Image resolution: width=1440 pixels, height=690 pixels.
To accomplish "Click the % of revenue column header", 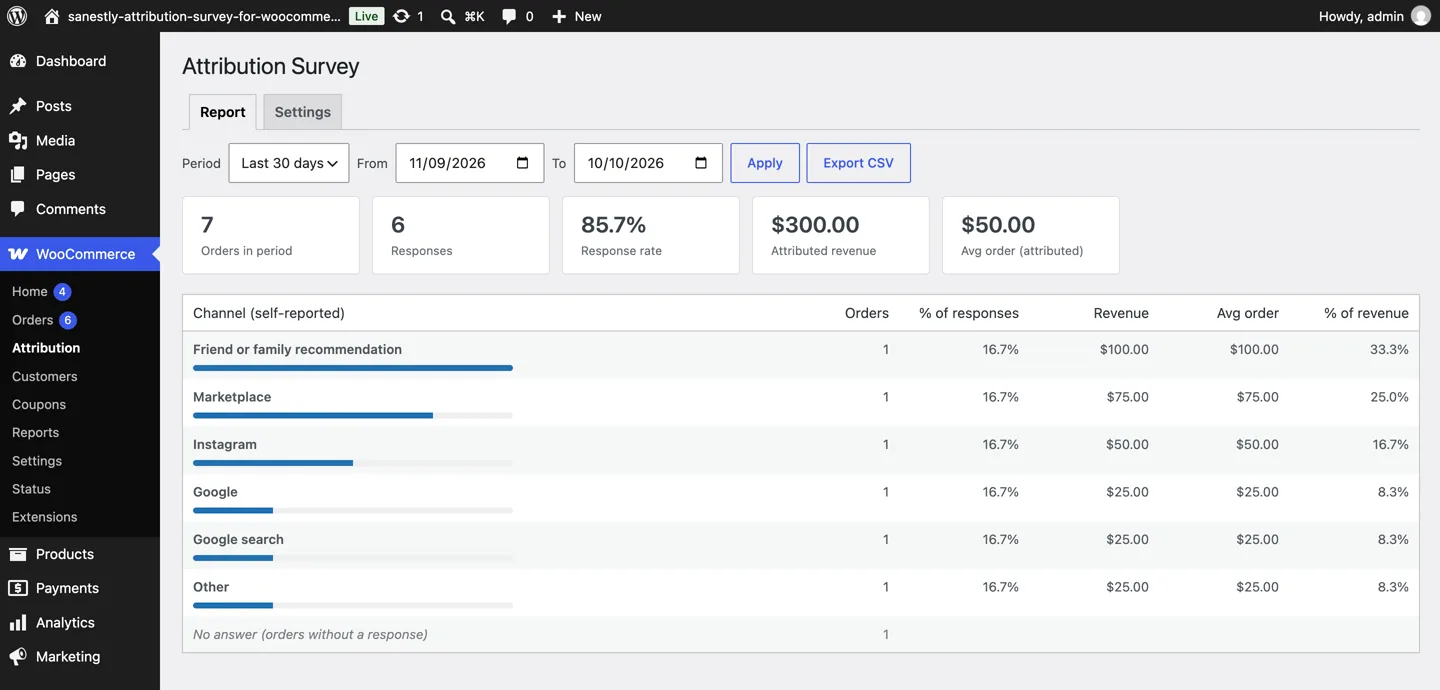I will pos(1366,313).
